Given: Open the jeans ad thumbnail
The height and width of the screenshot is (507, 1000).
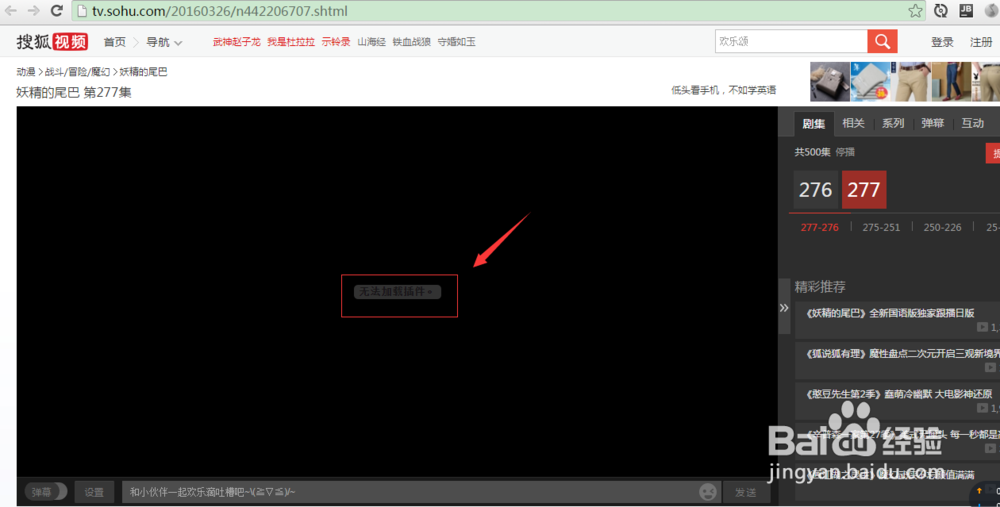Looking at the screenshot, I should [951, 82].
